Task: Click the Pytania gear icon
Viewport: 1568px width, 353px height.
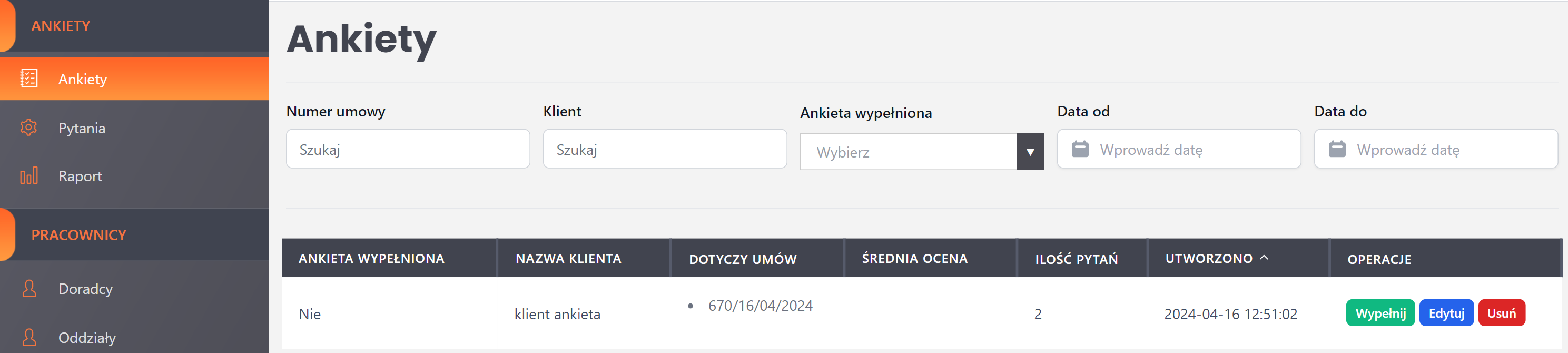Action: click(x=28, y=127)
